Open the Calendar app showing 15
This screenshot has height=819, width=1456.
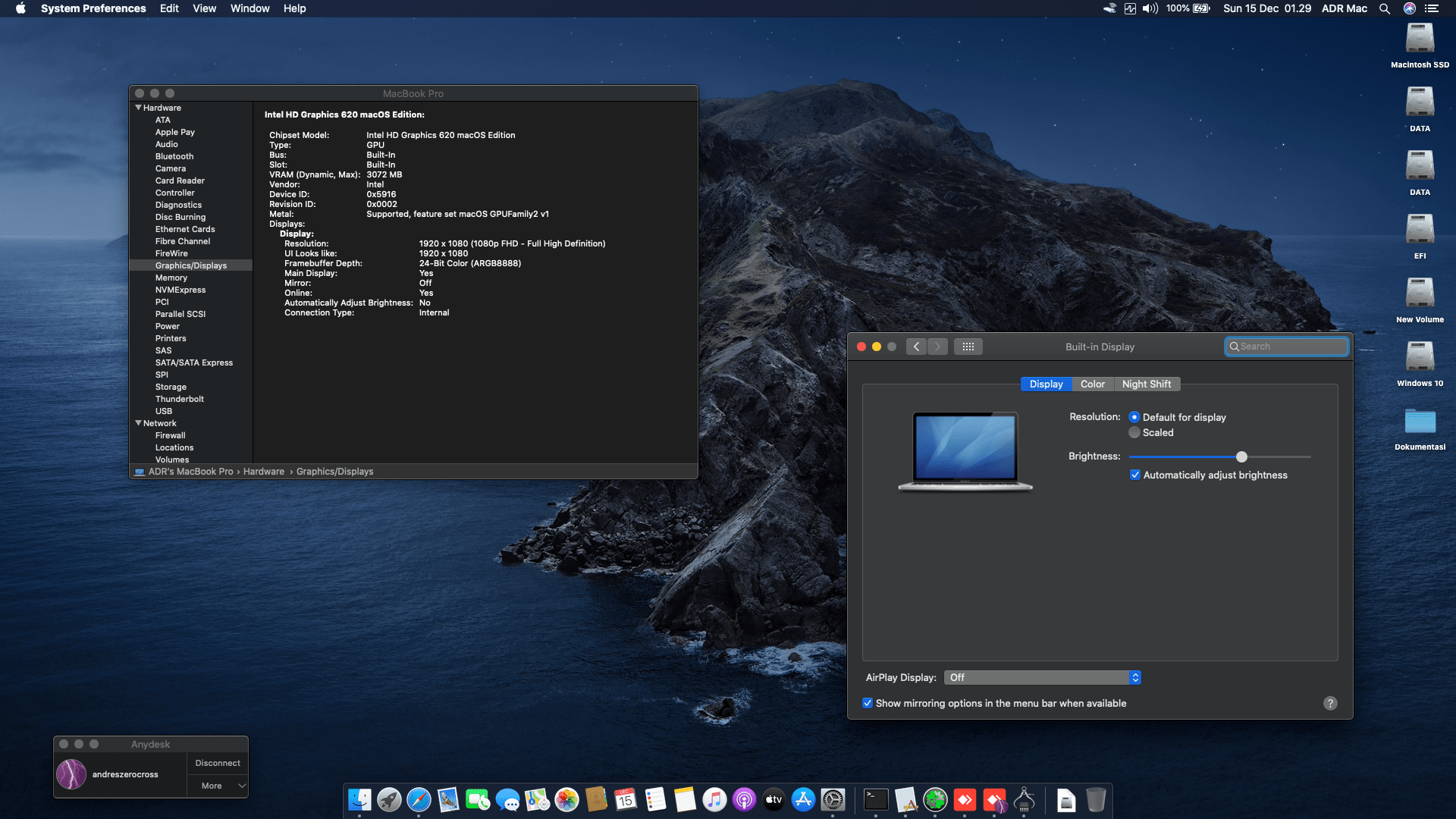pos(625,800)
